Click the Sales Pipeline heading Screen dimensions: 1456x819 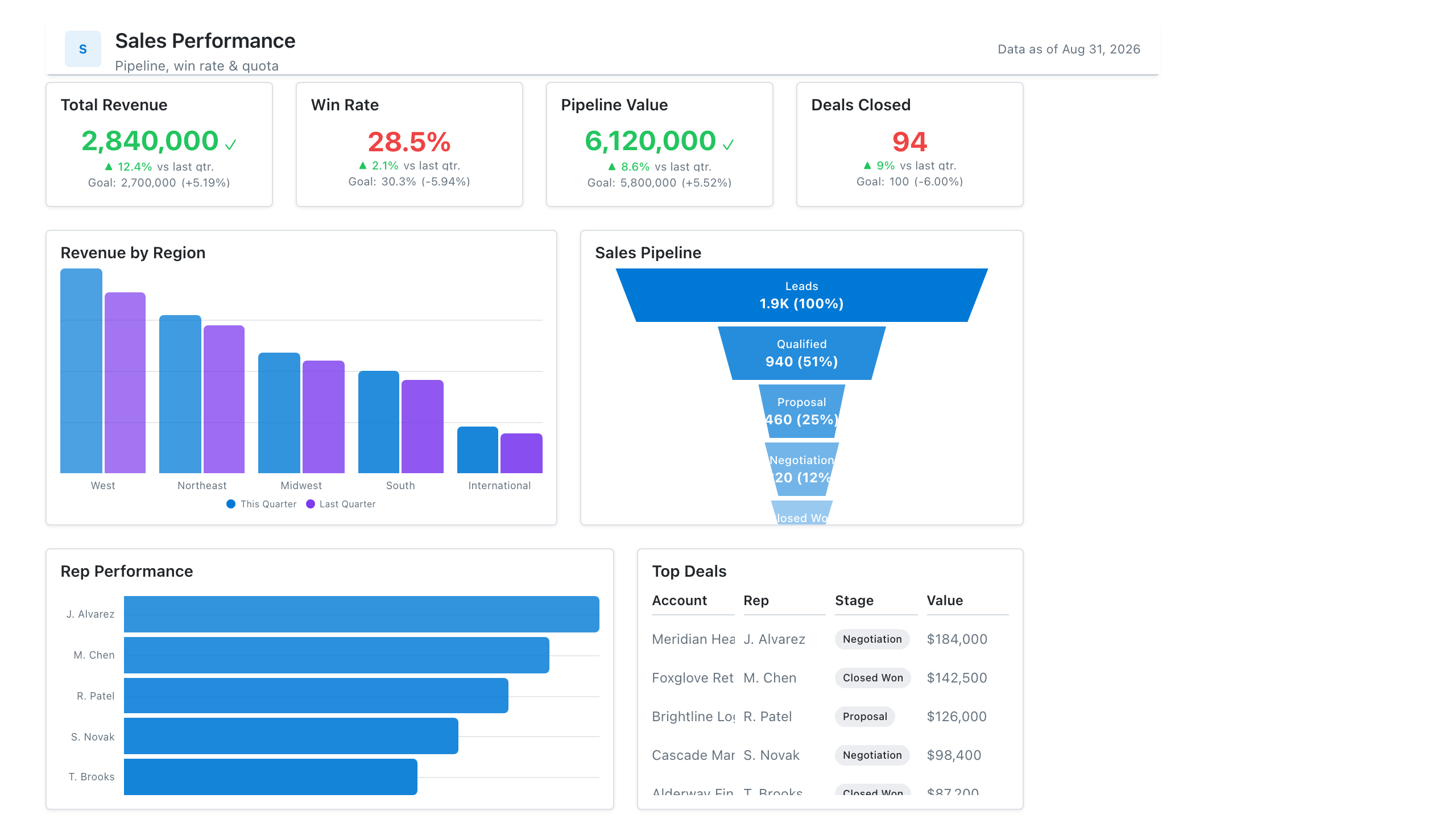pos(648,253)
